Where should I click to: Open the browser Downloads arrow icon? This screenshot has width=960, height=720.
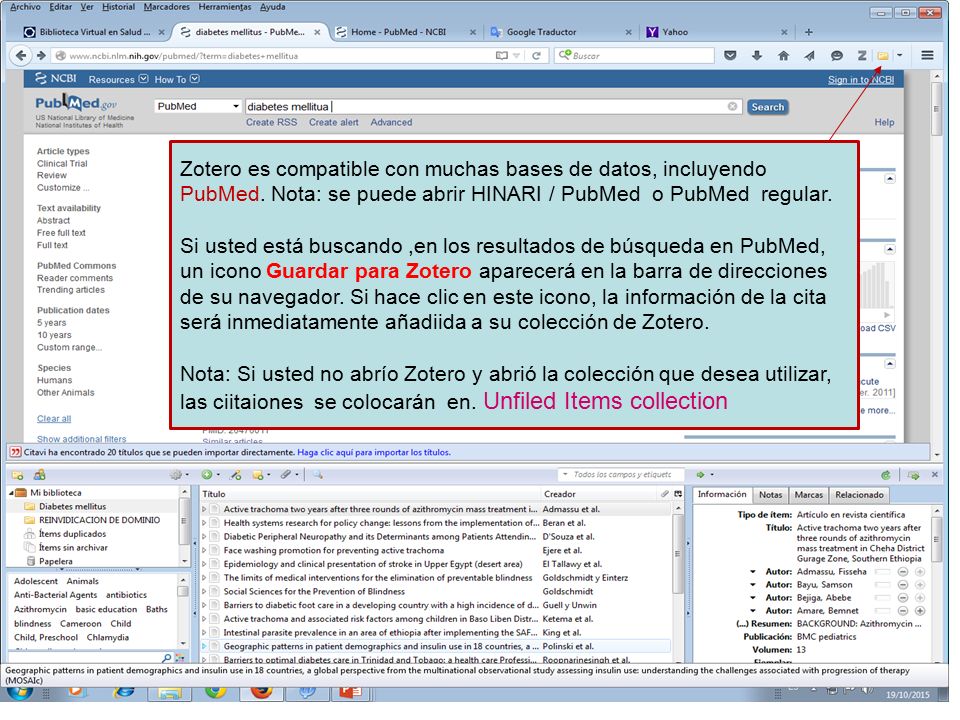click(x=757, y=56)
